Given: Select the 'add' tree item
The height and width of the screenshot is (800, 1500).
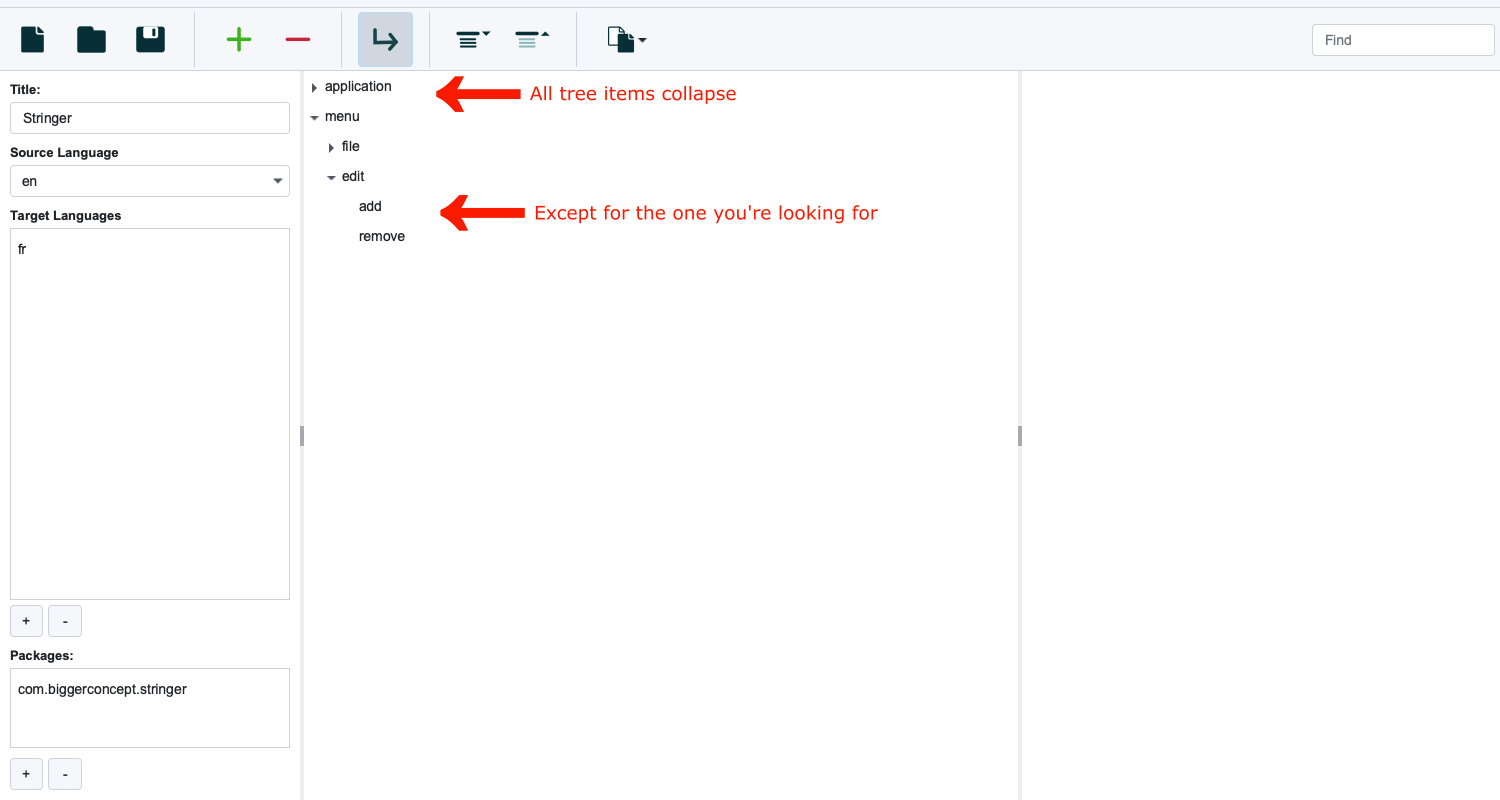Looking at the screenshot, I should (x=370, y=206).
